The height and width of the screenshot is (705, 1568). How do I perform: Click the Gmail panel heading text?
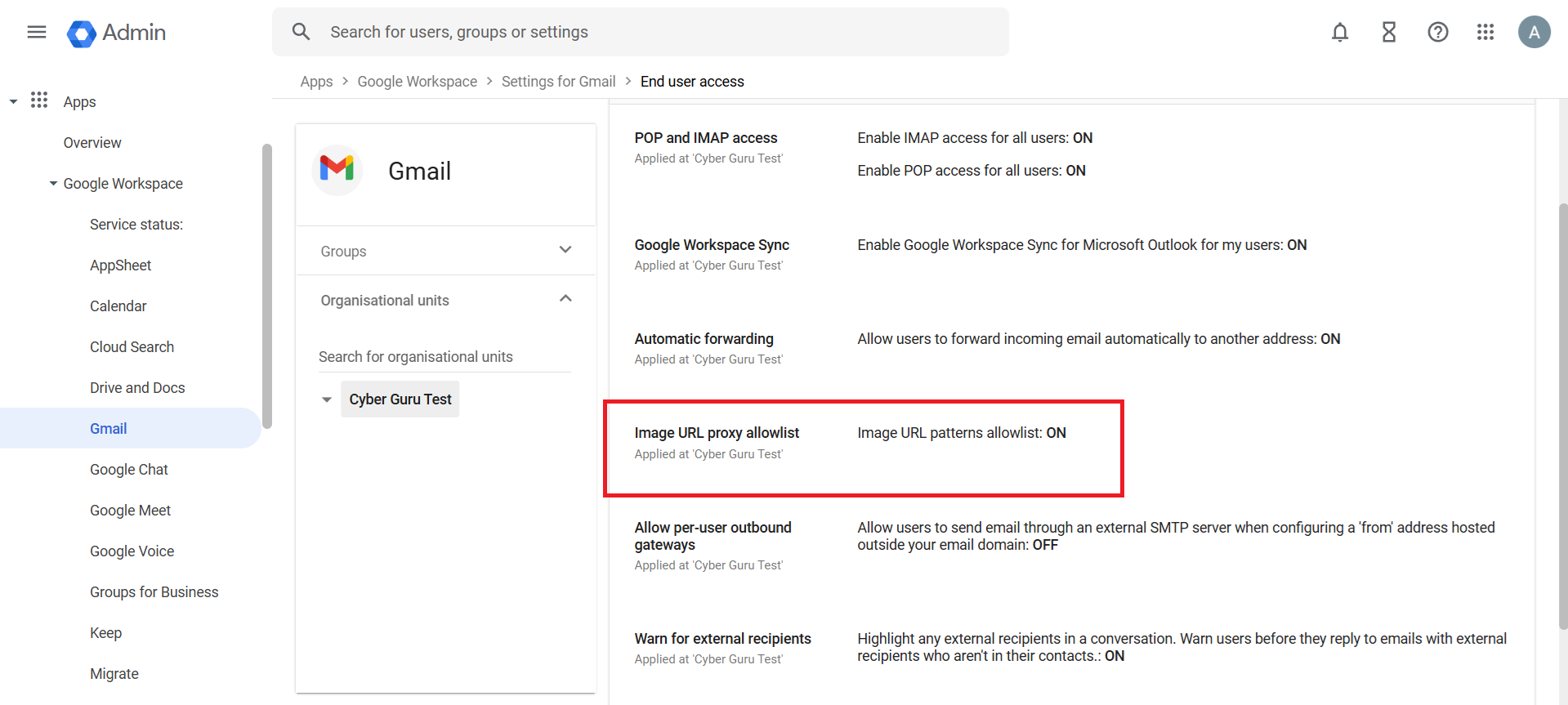(419, 171)
